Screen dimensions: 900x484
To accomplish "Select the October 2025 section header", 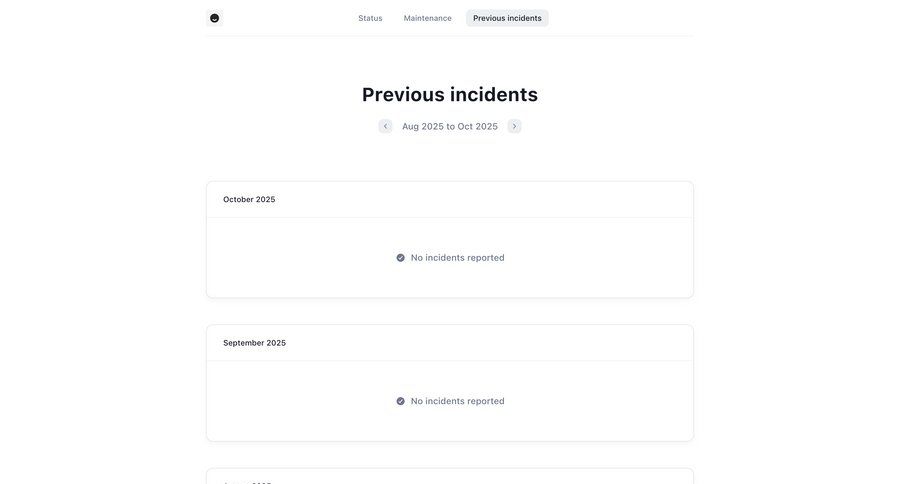I will 249,199.
